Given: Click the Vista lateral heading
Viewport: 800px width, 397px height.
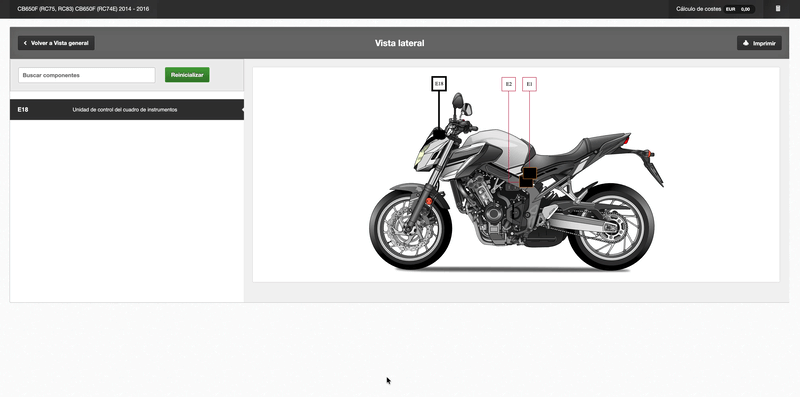Looking at the screenshot, I should pyautogui.click(x=399, y=43).
